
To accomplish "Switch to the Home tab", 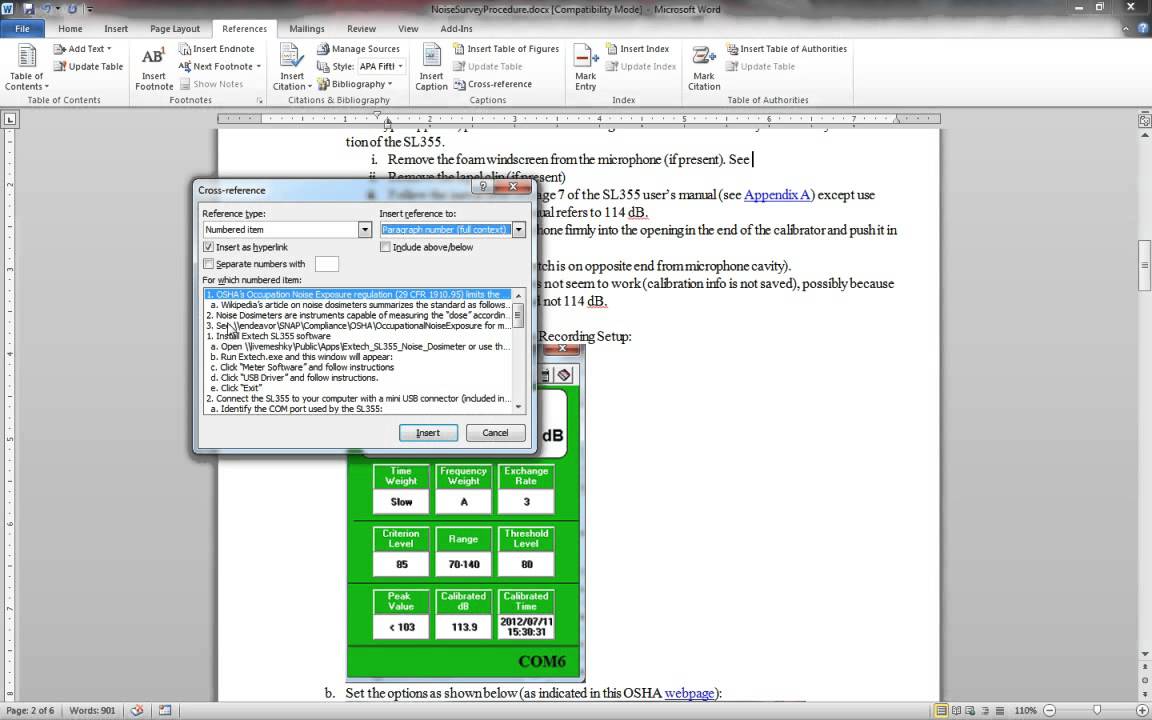I will tap(71, 29).
